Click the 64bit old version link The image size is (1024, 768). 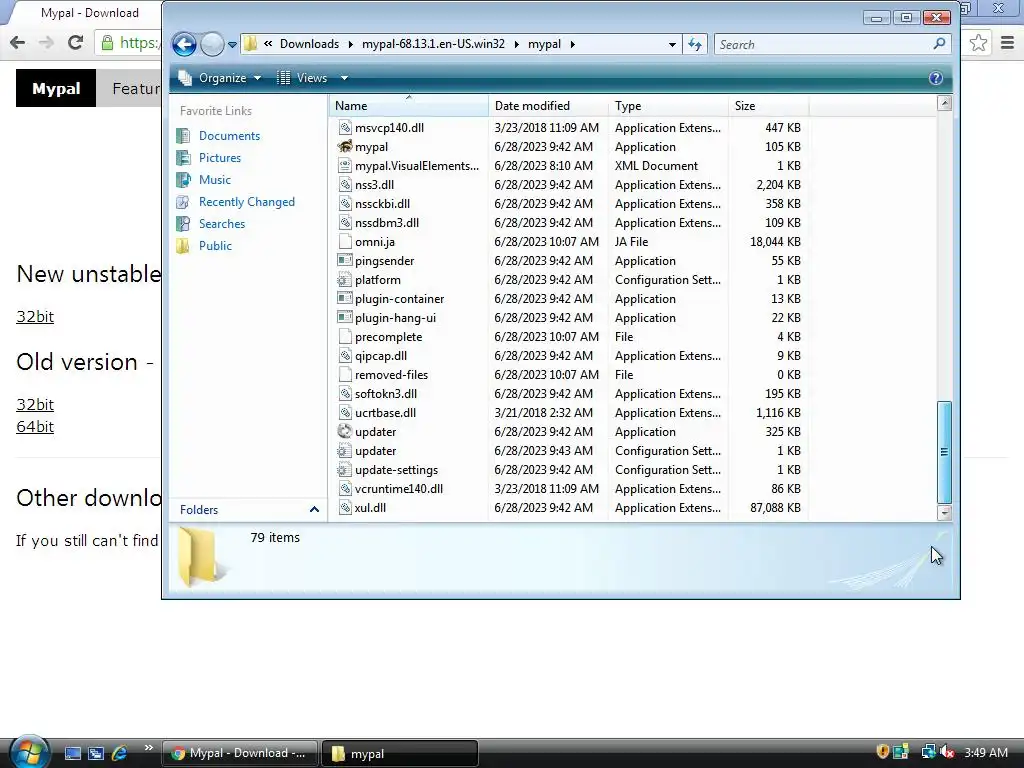pyautogui.click(x=35, y=426)
